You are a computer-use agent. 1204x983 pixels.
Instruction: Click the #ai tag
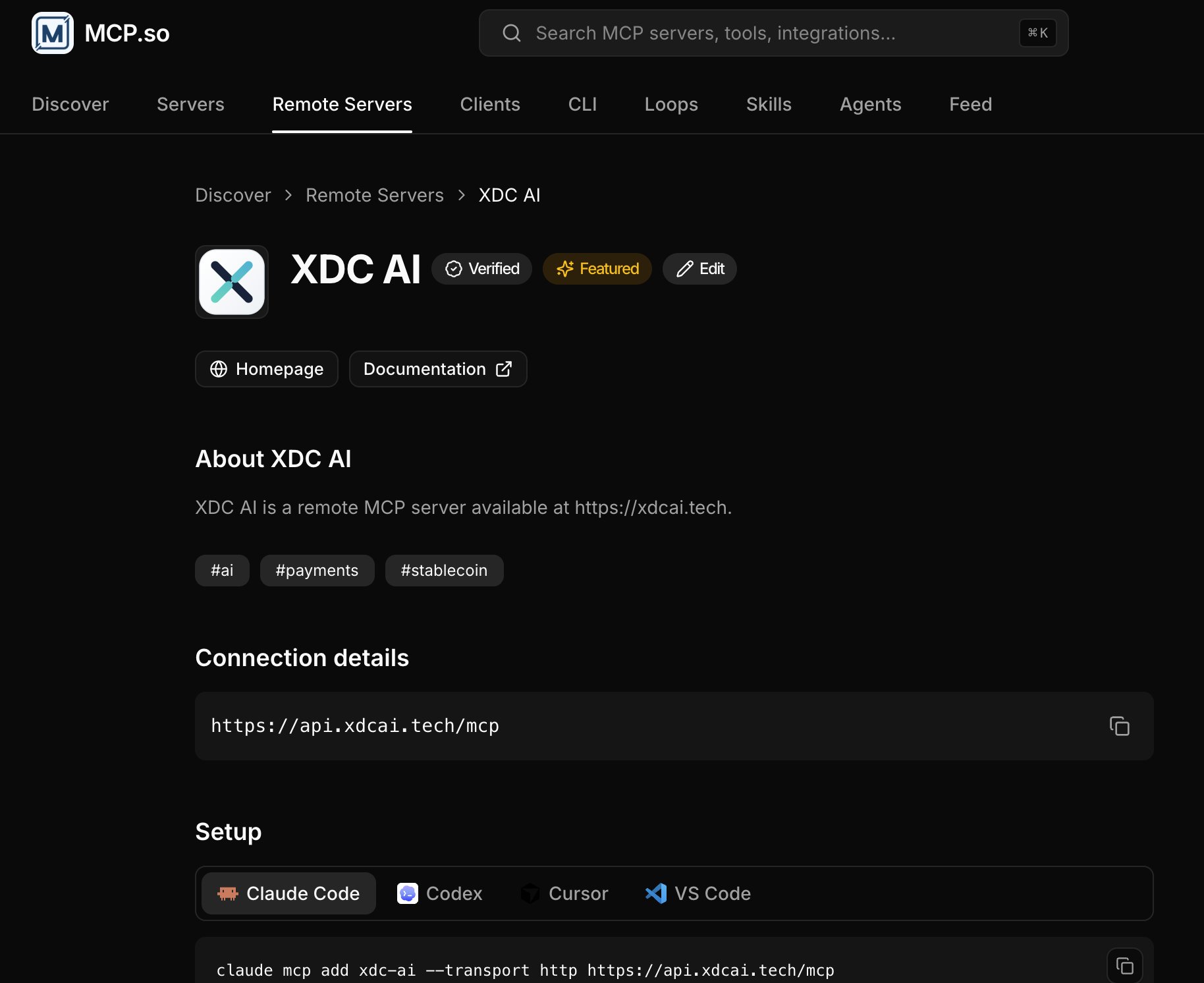(x=222, y=571)
